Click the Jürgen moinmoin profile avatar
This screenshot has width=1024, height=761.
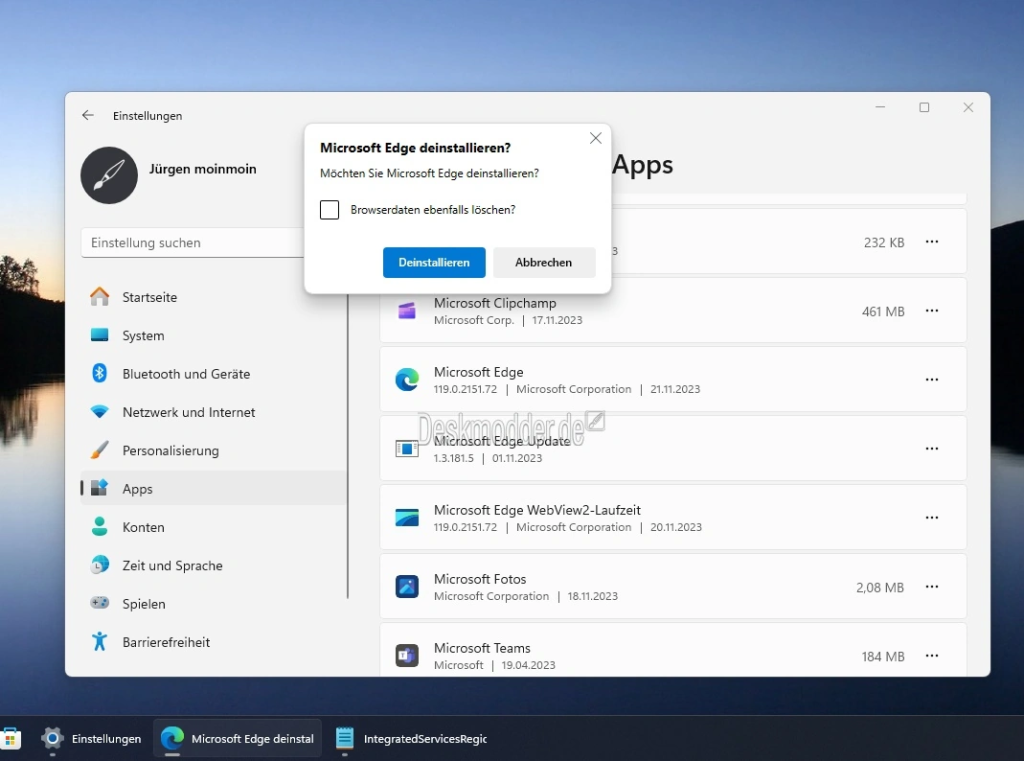[109, 175]
